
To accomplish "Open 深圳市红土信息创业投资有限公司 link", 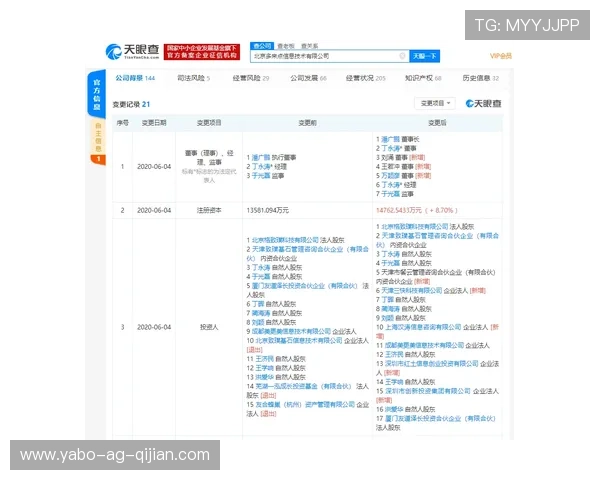I will [431, 364].
